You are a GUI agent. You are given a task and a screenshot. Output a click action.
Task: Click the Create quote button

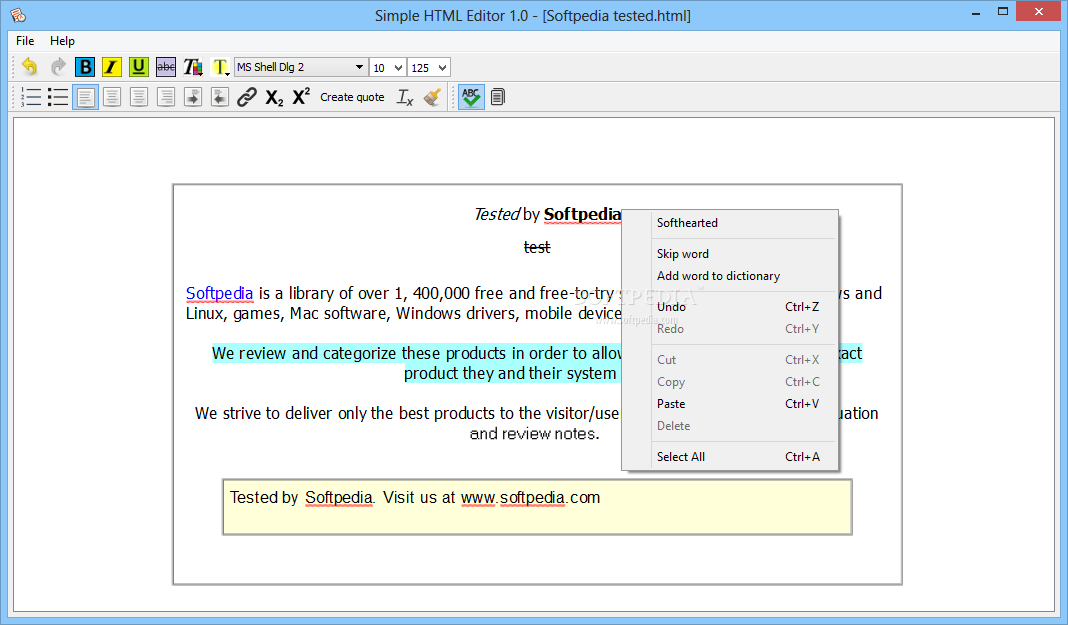352,97
